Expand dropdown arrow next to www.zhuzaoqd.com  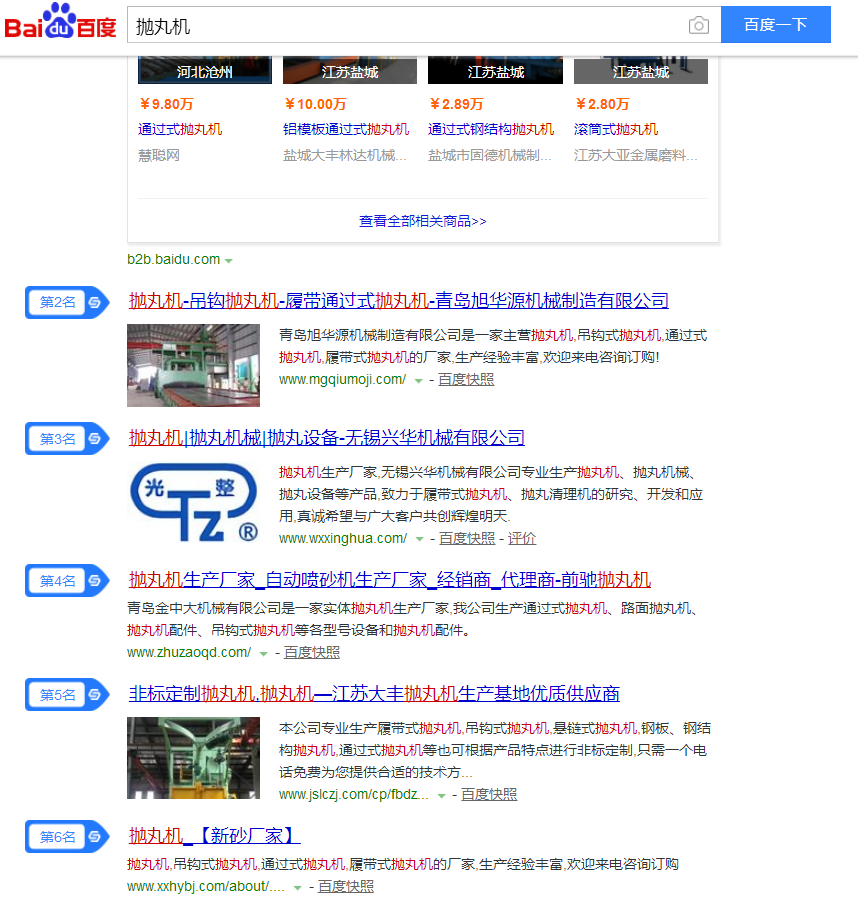point(264,654)
